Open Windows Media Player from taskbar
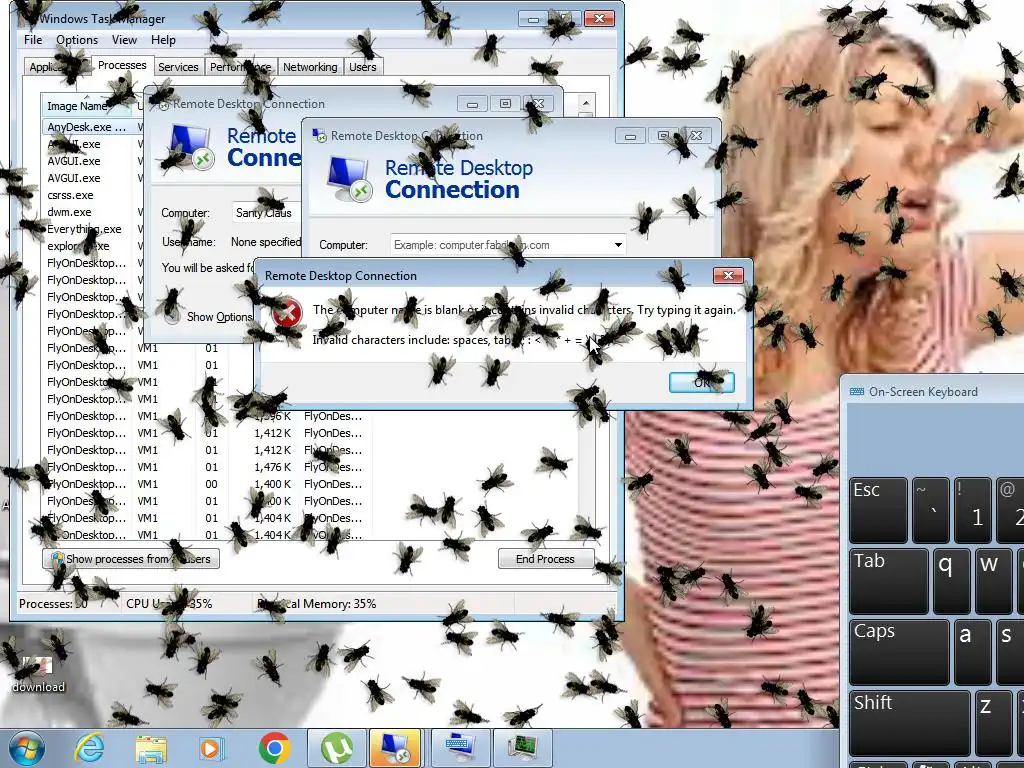1024x768 pixels. (212, 749)
